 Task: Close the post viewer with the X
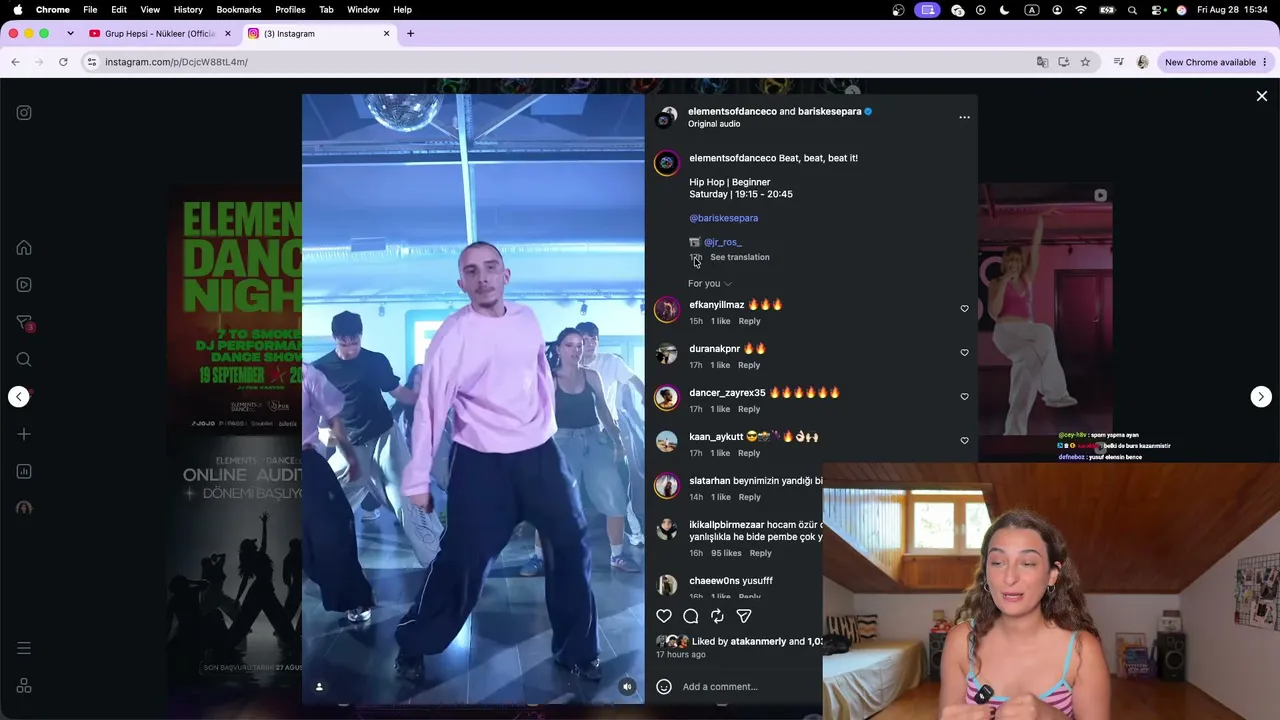point(1262,97)
